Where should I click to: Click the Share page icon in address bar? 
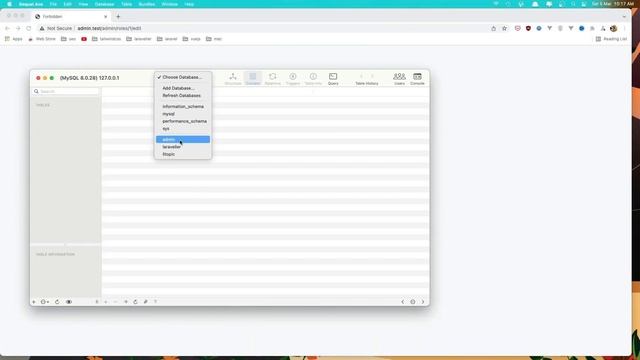click(493, 28)
